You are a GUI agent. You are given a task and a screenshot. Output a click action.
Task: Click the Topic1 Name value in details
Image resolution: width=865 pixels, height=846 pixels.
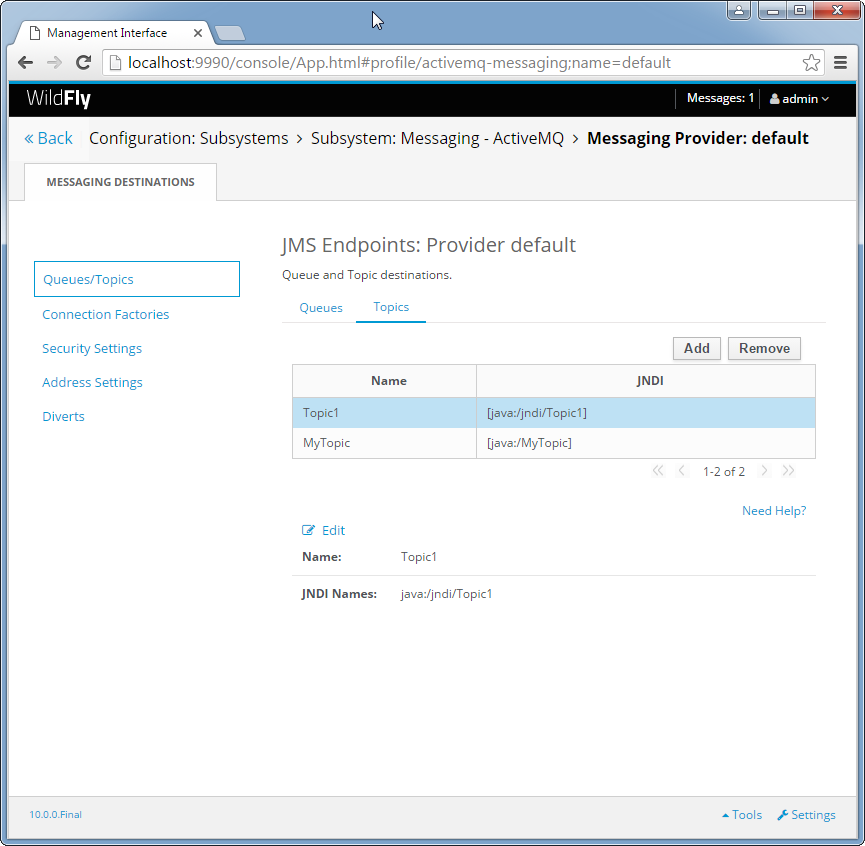tap(419, 557)
